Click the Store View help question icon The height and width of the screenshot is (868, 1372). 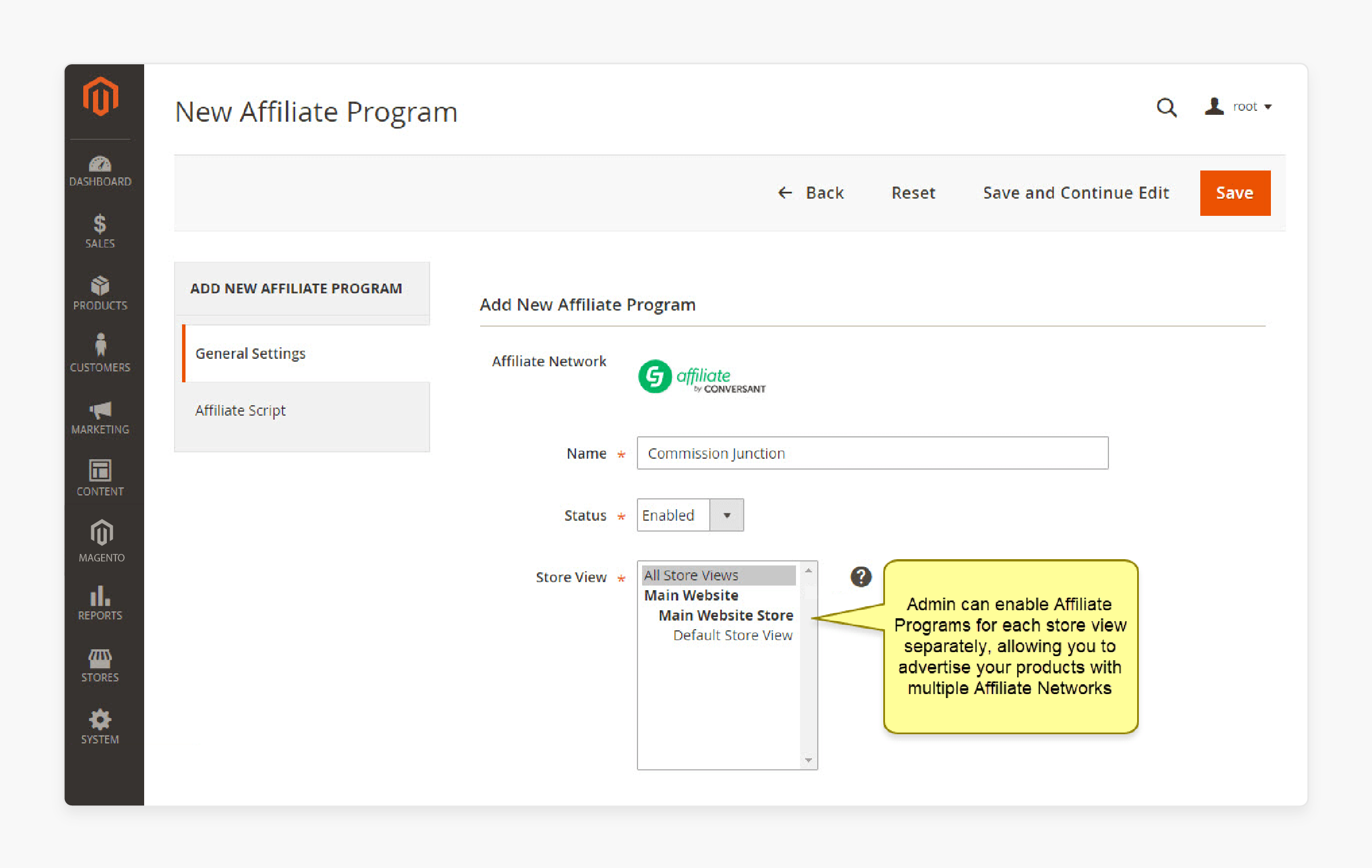pyautogui.click(x=861, y=576)
